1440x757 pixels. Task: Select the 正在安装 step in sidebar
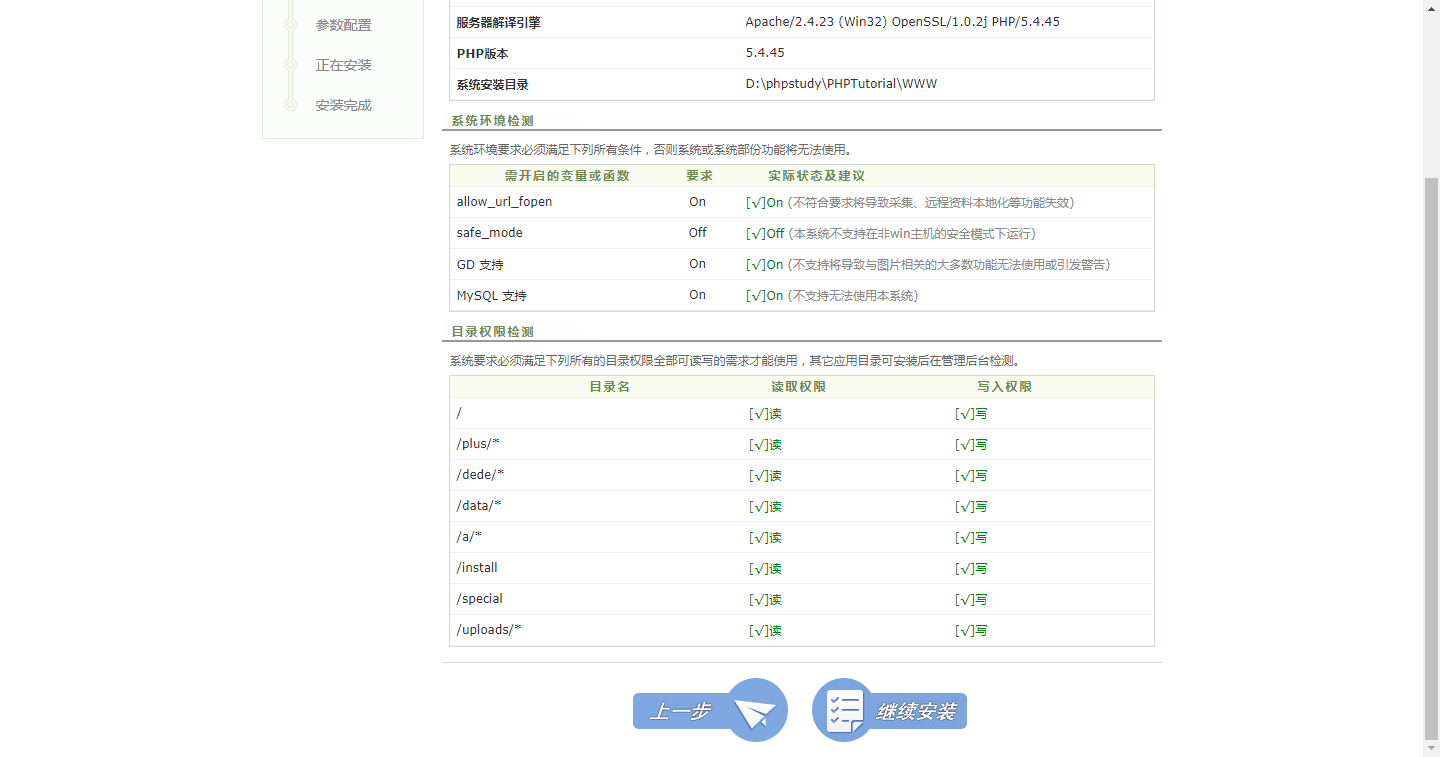(x=343, y=65)
